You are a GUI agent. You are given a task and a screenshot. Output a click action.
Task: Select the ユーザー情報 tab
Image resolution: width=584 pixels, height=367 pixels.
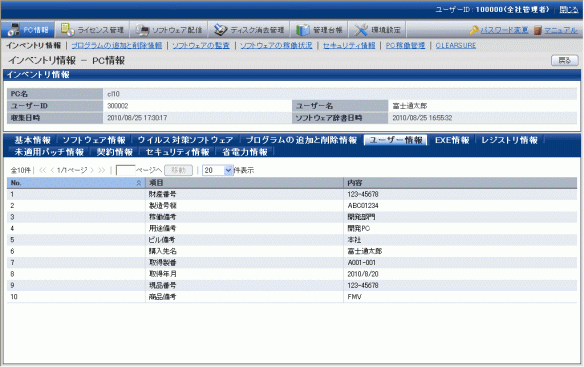coord(396,140)
